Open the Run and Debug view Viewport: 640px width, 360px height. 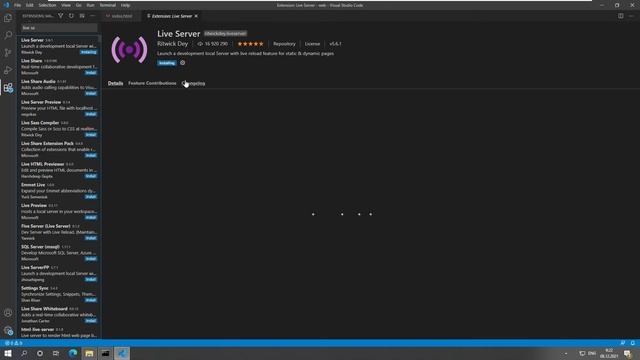click(x=8, y=70)
